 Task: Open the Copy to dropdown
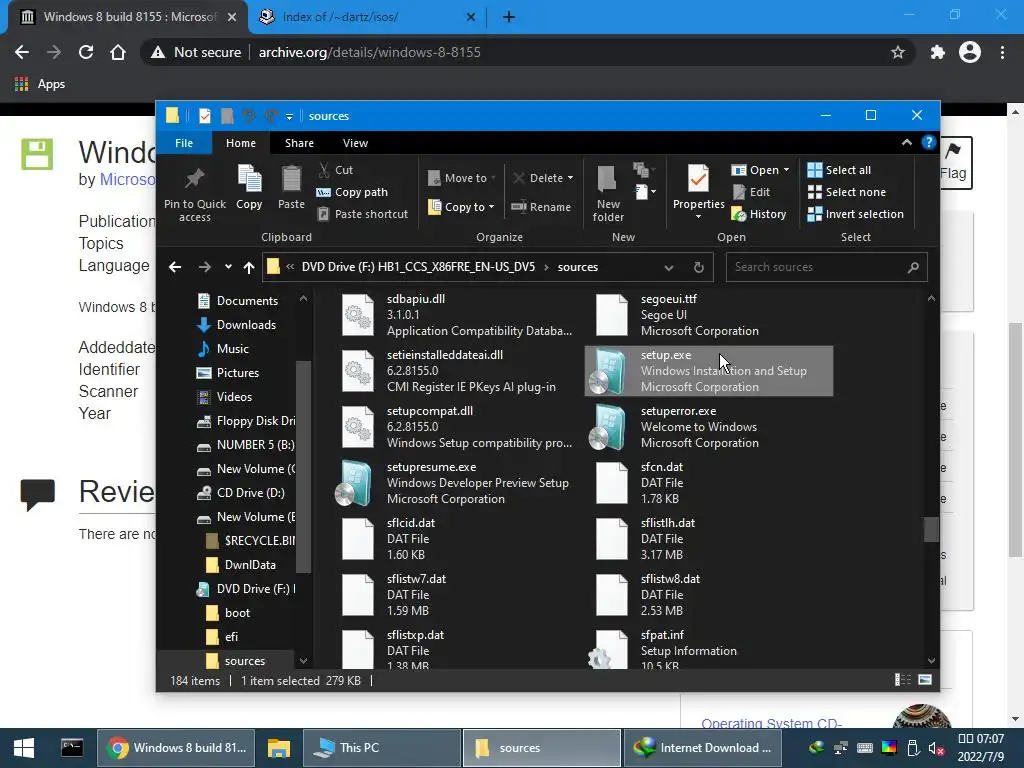460,207
